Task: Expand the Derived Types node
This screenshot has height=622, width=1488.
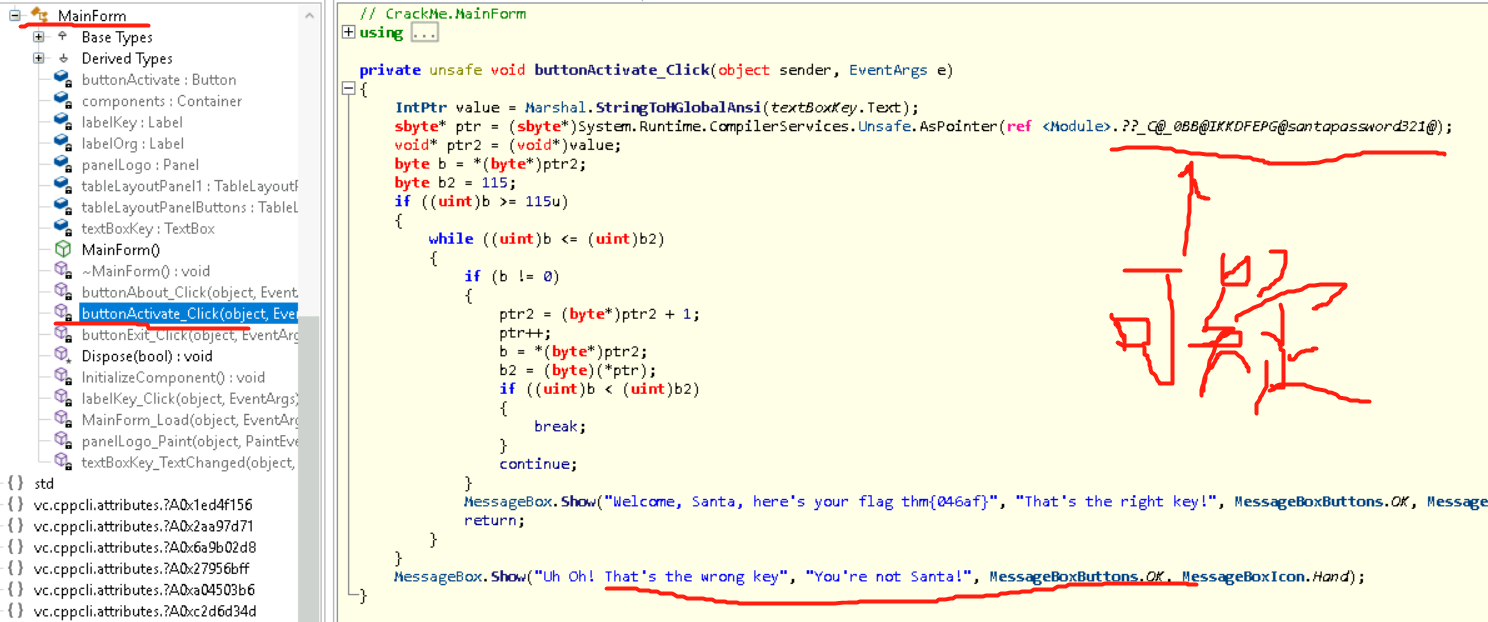Action: coord(39,58)
